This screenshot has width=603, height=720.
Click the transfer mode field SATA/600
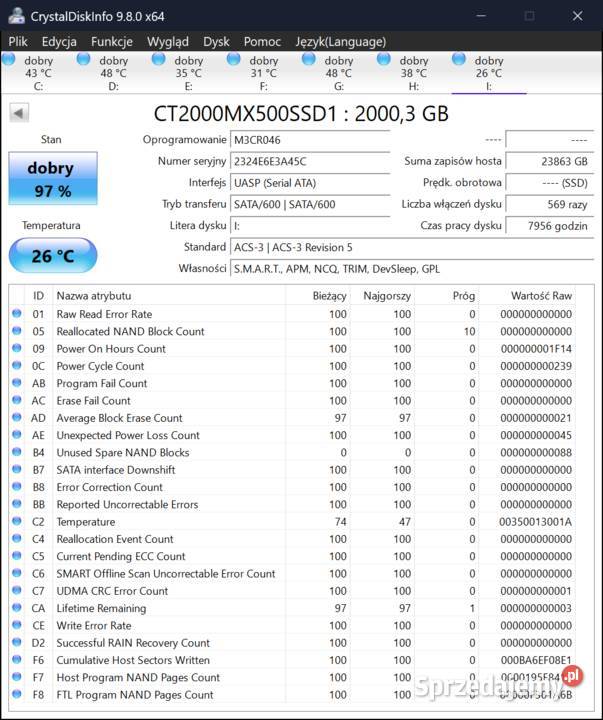(x=310, y=204)
